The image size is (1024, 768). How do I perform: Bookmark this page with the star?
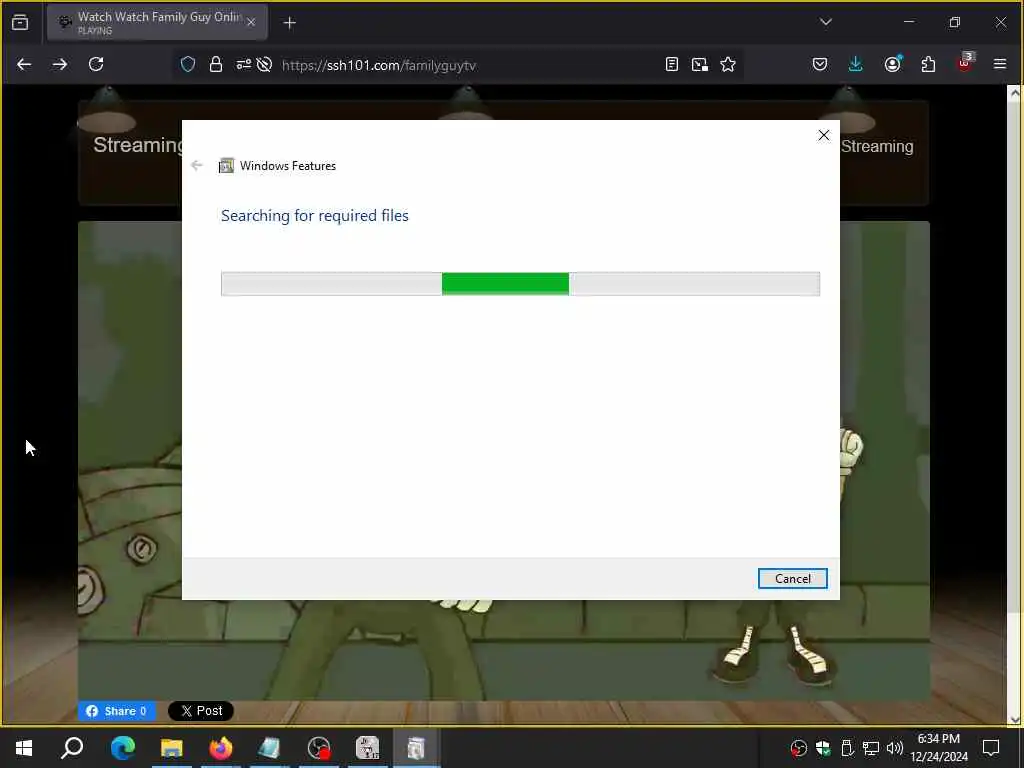coord(728,64)
